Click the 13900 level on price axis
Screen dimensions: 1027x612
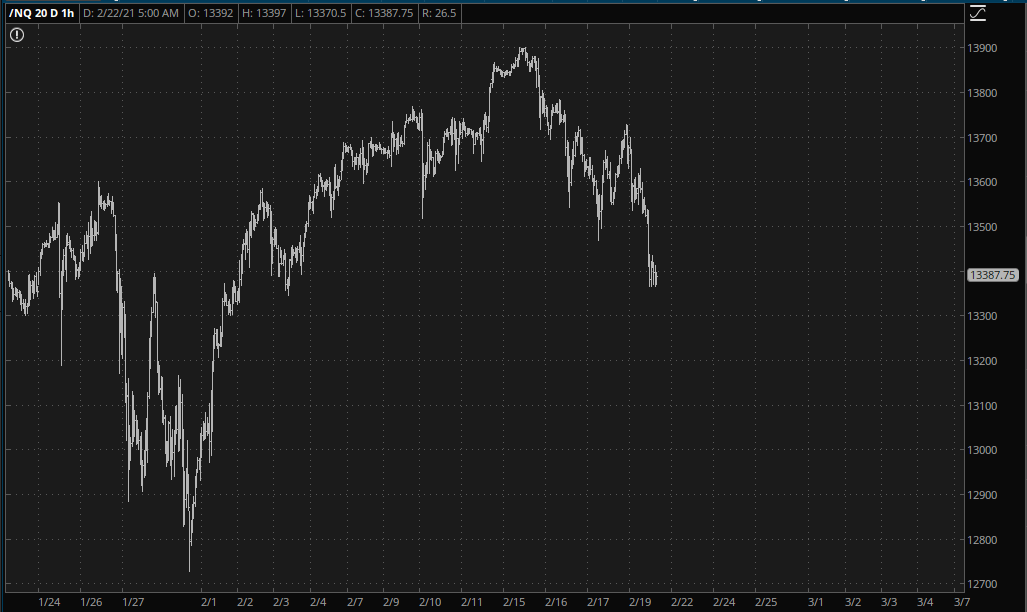(x=983, y=48)
